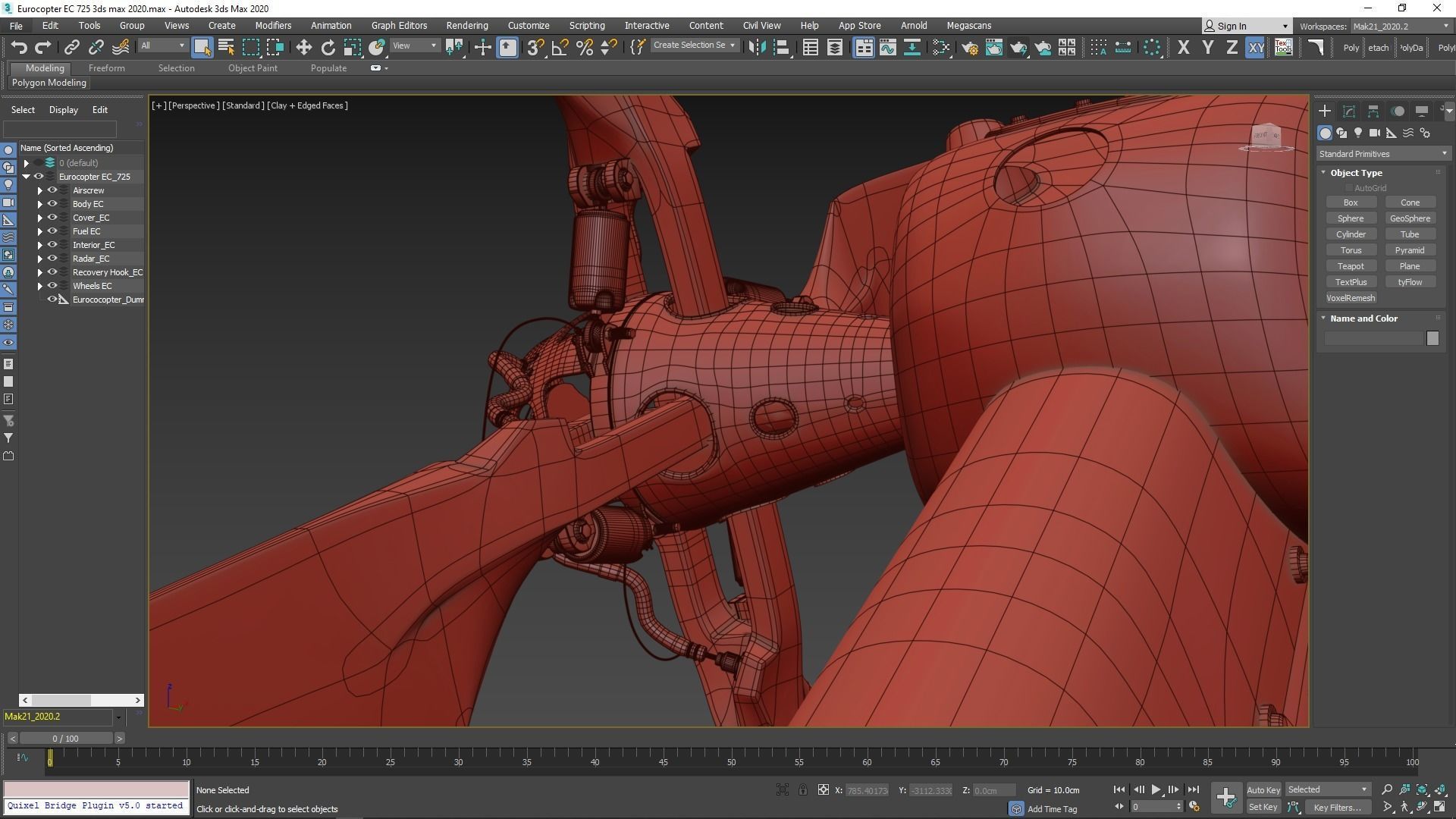Open the Rendering menu
1456x819 pixels.
(466, 26)
